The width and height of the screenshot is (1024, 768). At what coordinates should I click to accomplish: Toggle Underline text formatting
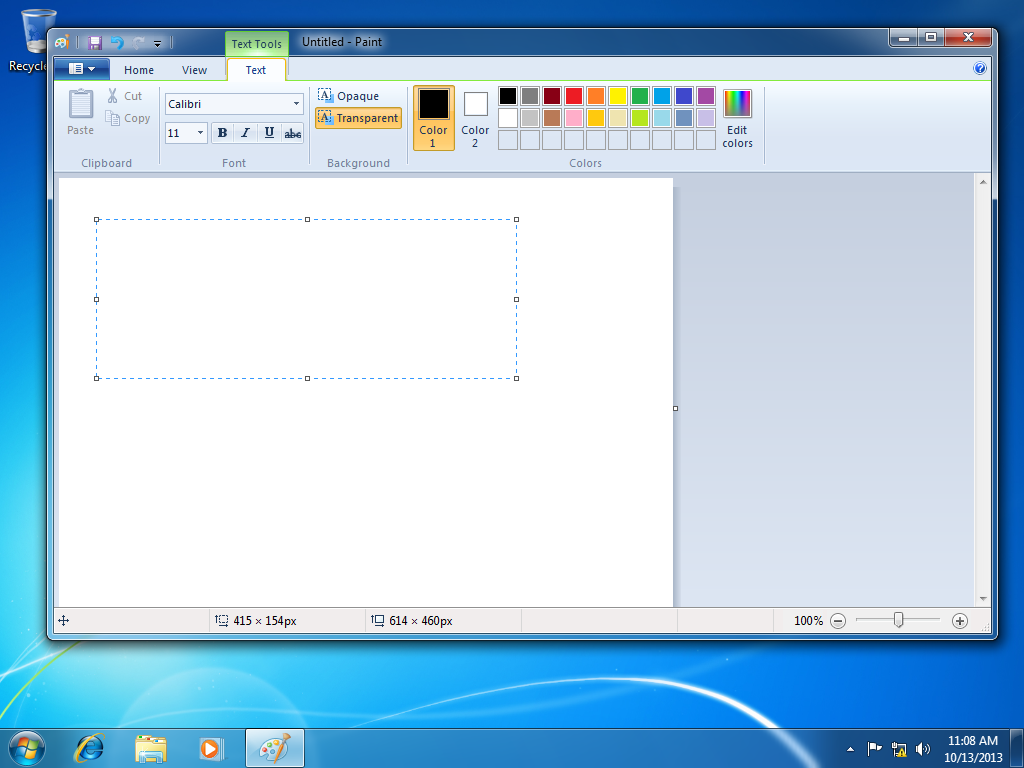pos(269,133)
